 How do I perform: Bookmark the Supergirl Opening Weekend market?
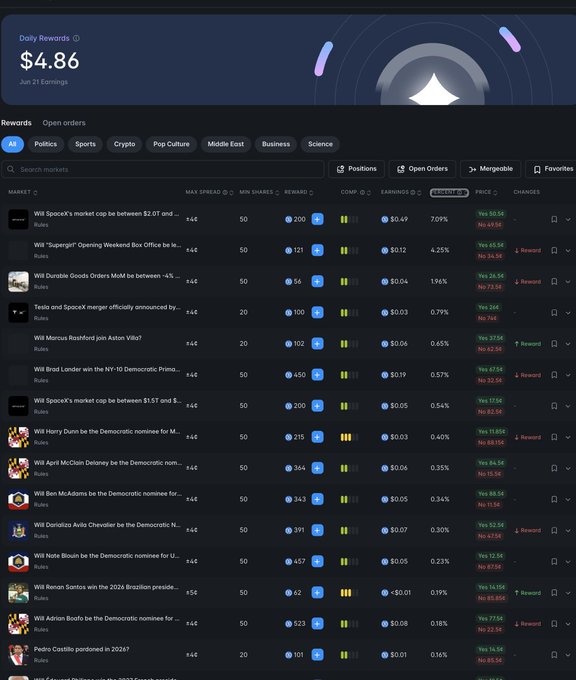[554, 250]
